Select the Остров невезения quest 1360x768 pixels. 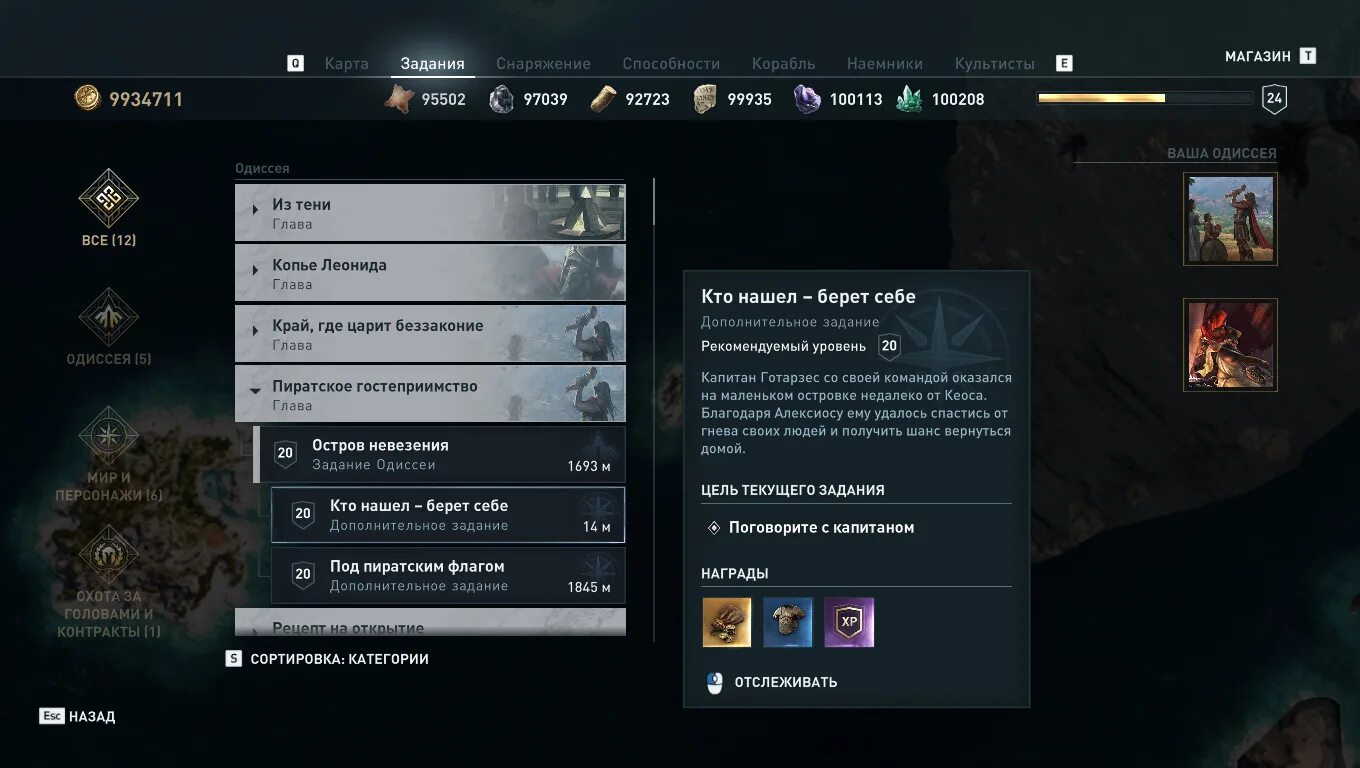(x=439, y=454)
